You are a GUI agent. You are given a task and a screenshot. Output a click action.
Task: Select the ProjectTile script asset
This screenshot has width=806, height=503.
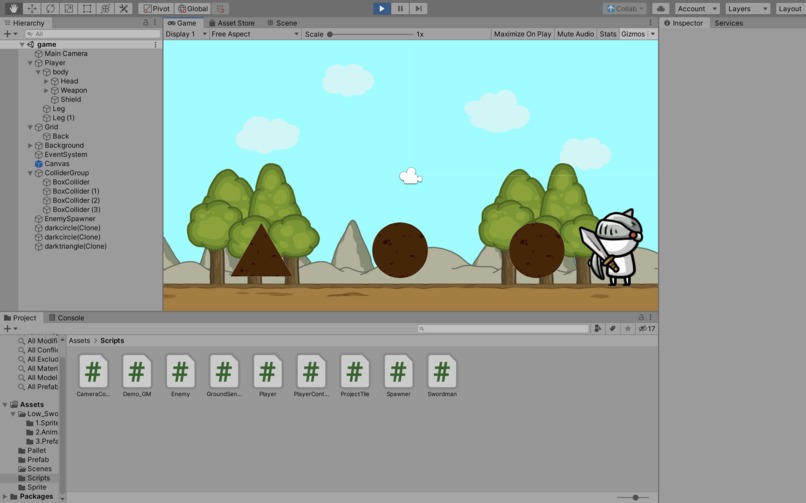pyautogui.click(x=355, y=376)
